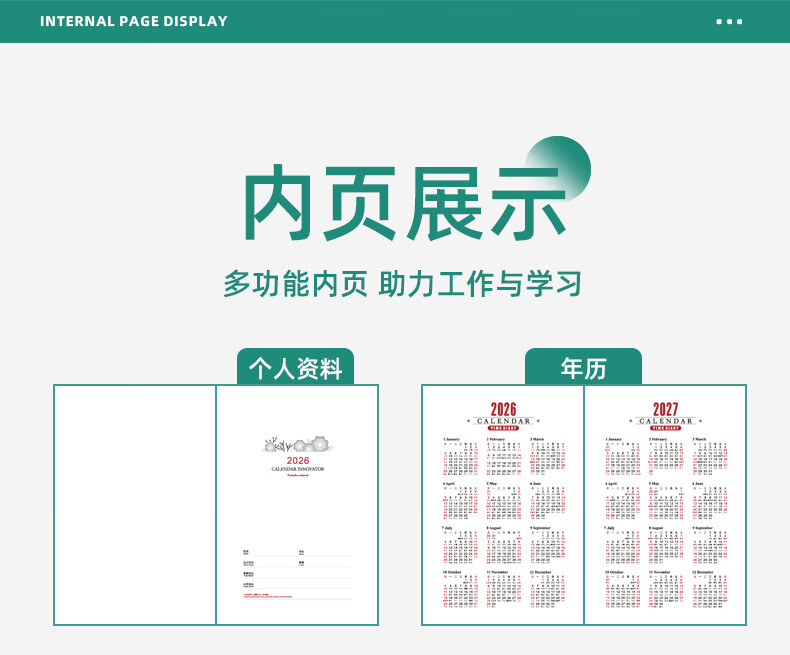Click the subtitle 多功能内页 助力工作与学习

tap(402, 283)
